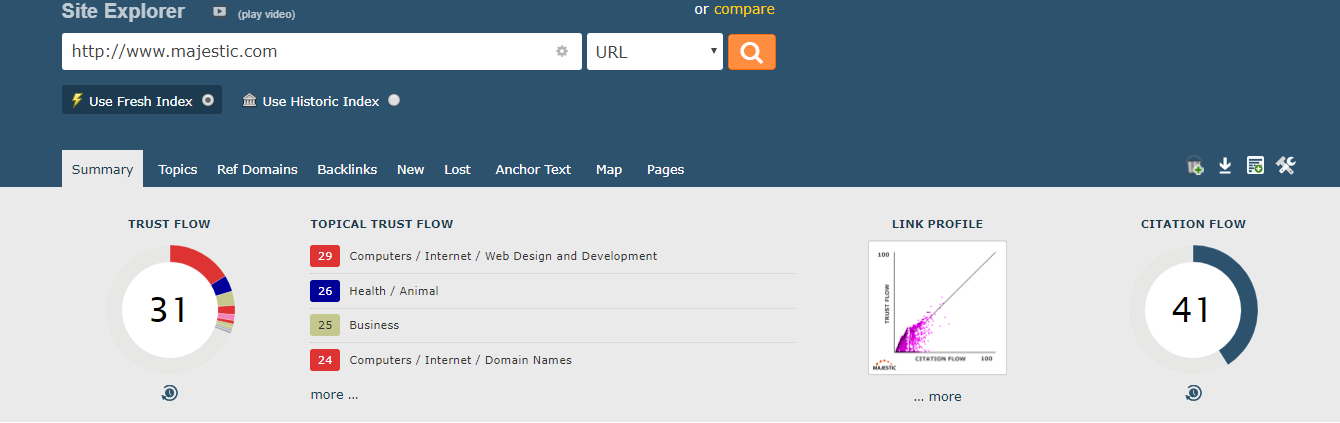The image size is (1340, 423).
Task: Open the Link Profile scatter chart thumbnail
Action: pos(937,307)
